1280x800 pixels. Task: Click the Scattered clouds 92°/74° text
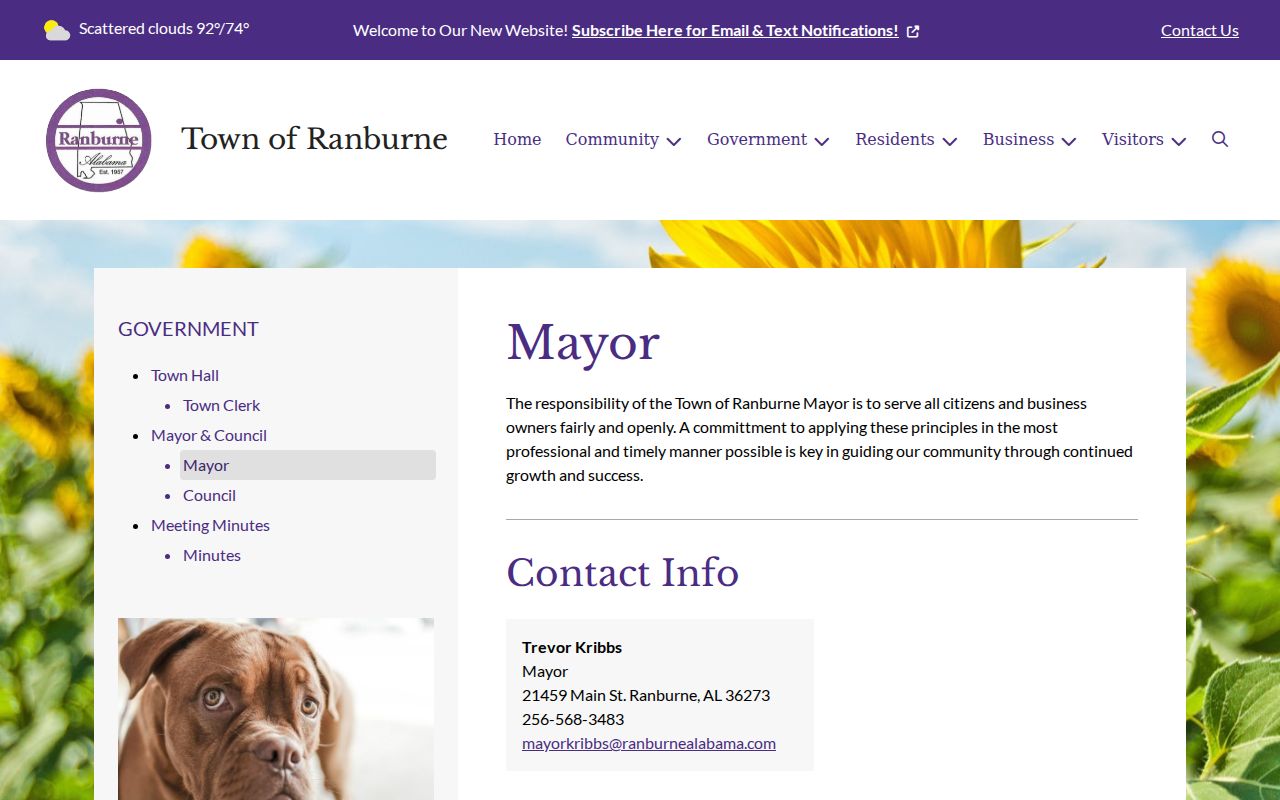[164, 29]
